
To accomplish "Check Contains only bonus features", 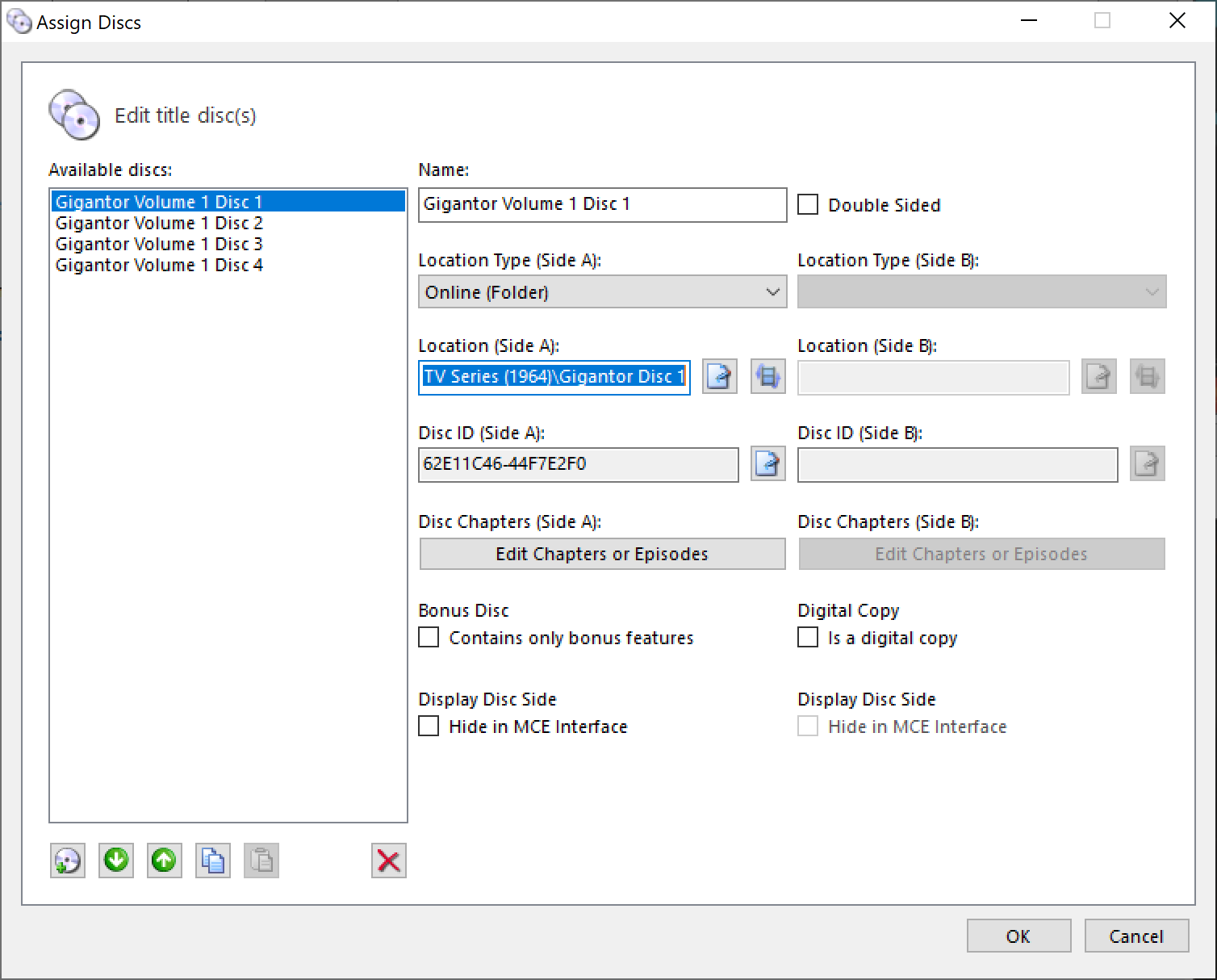I will pos(429,637).
